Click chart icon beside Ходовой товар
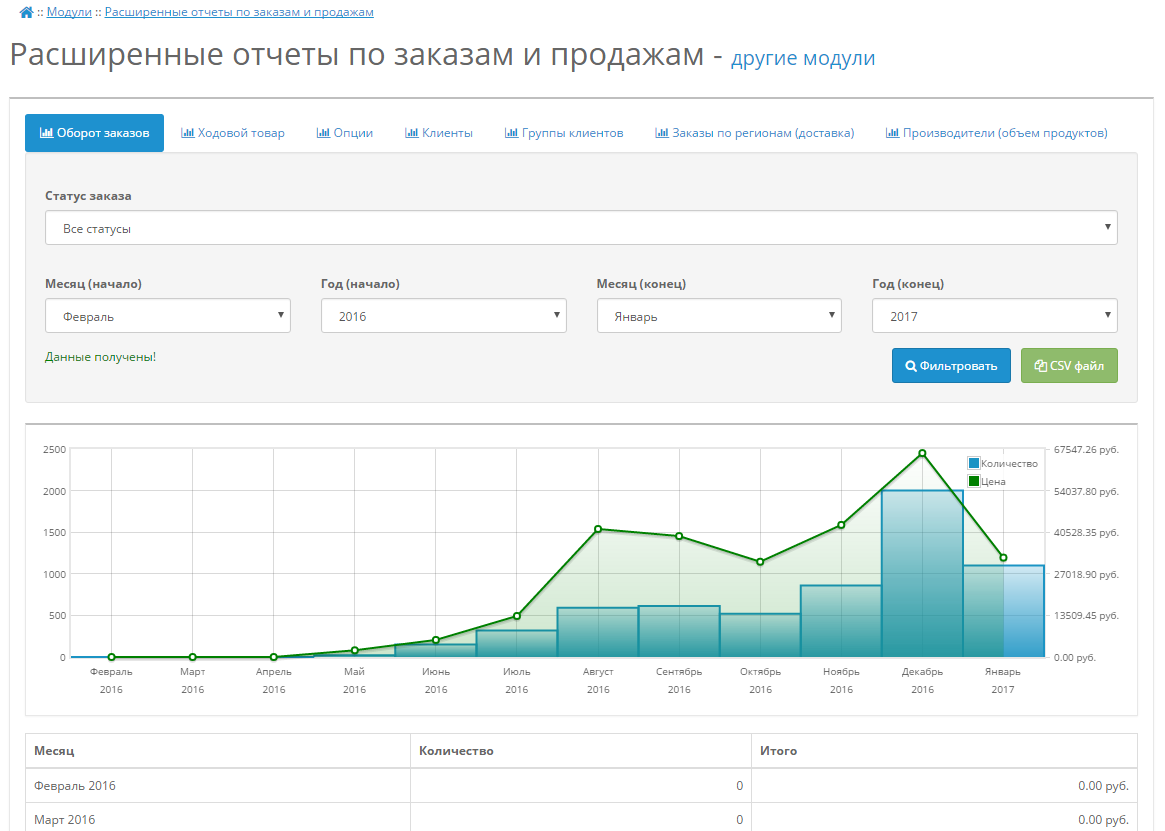1165x831 pixels. (x=187, y=133)
